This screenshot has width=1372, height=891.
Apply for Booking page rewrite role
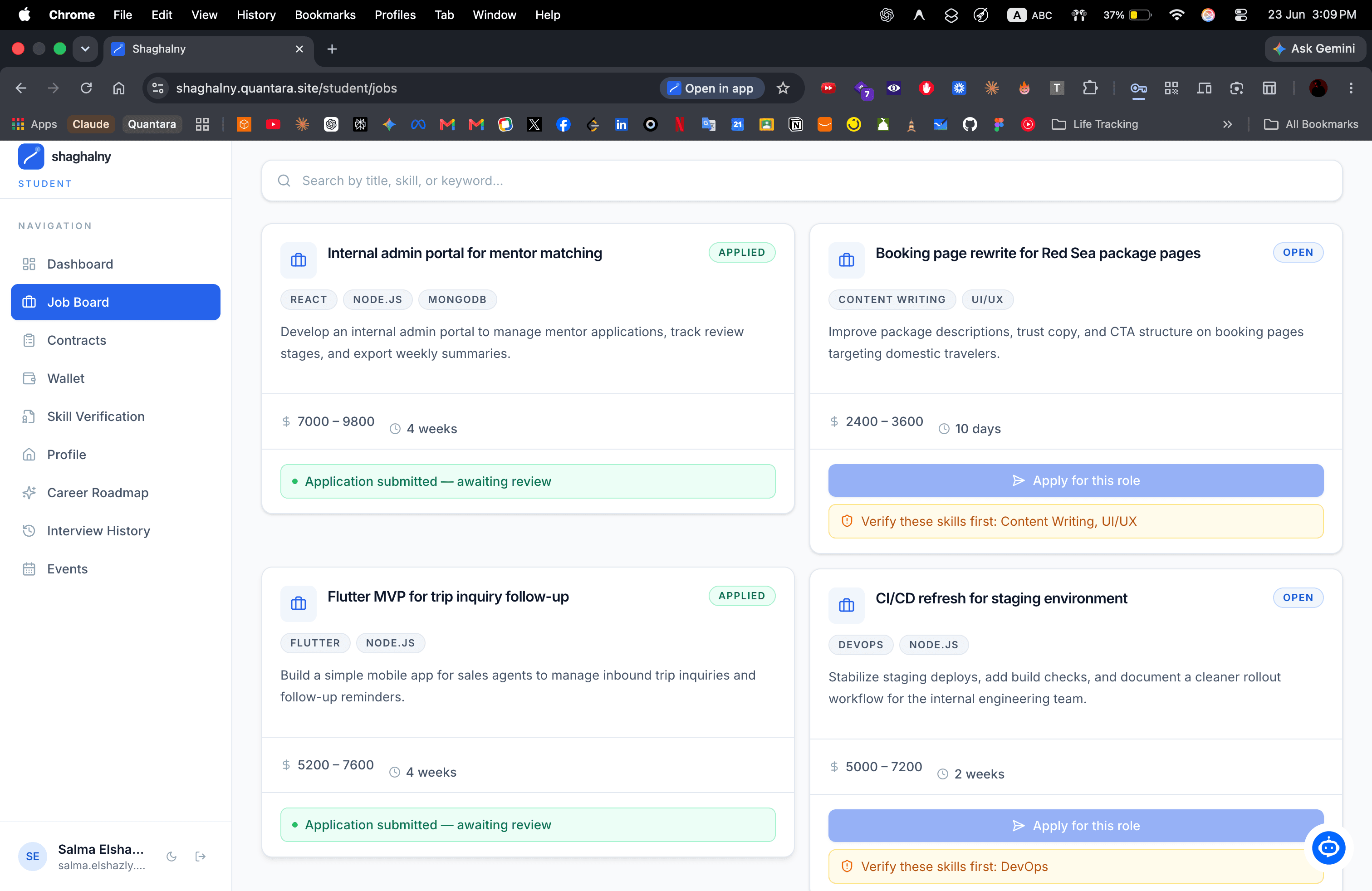(1076, 480)
